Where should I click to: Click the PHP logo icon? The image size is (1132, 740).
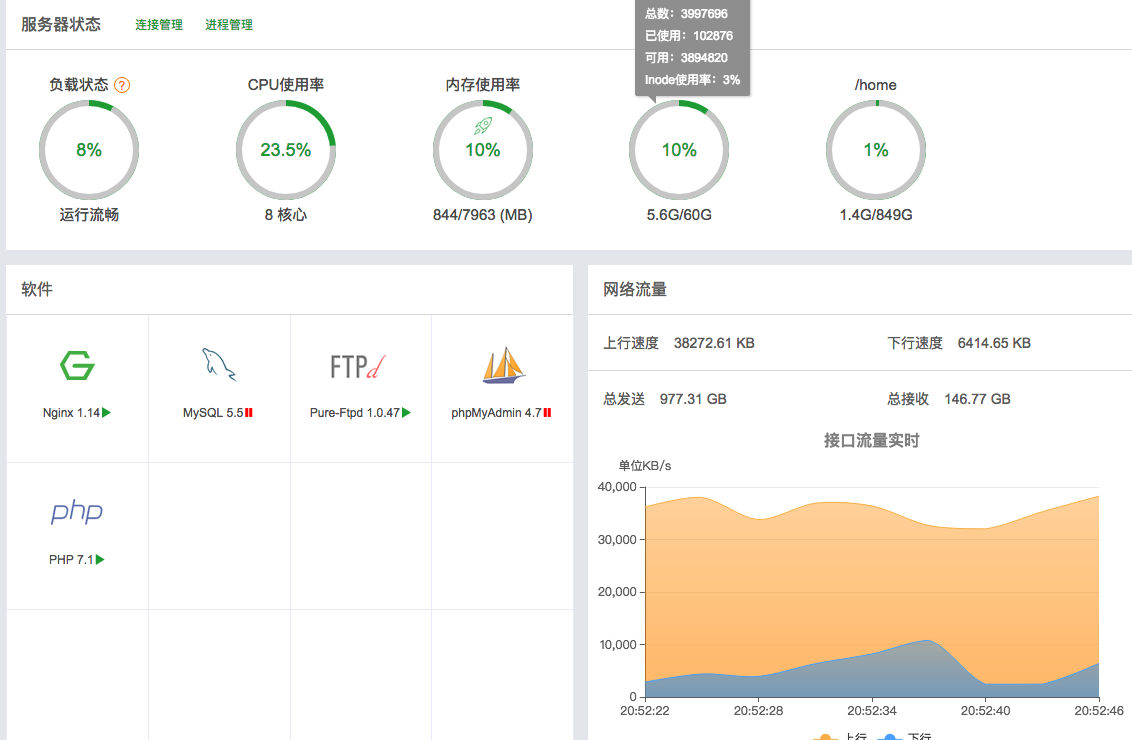pos(77,512)
